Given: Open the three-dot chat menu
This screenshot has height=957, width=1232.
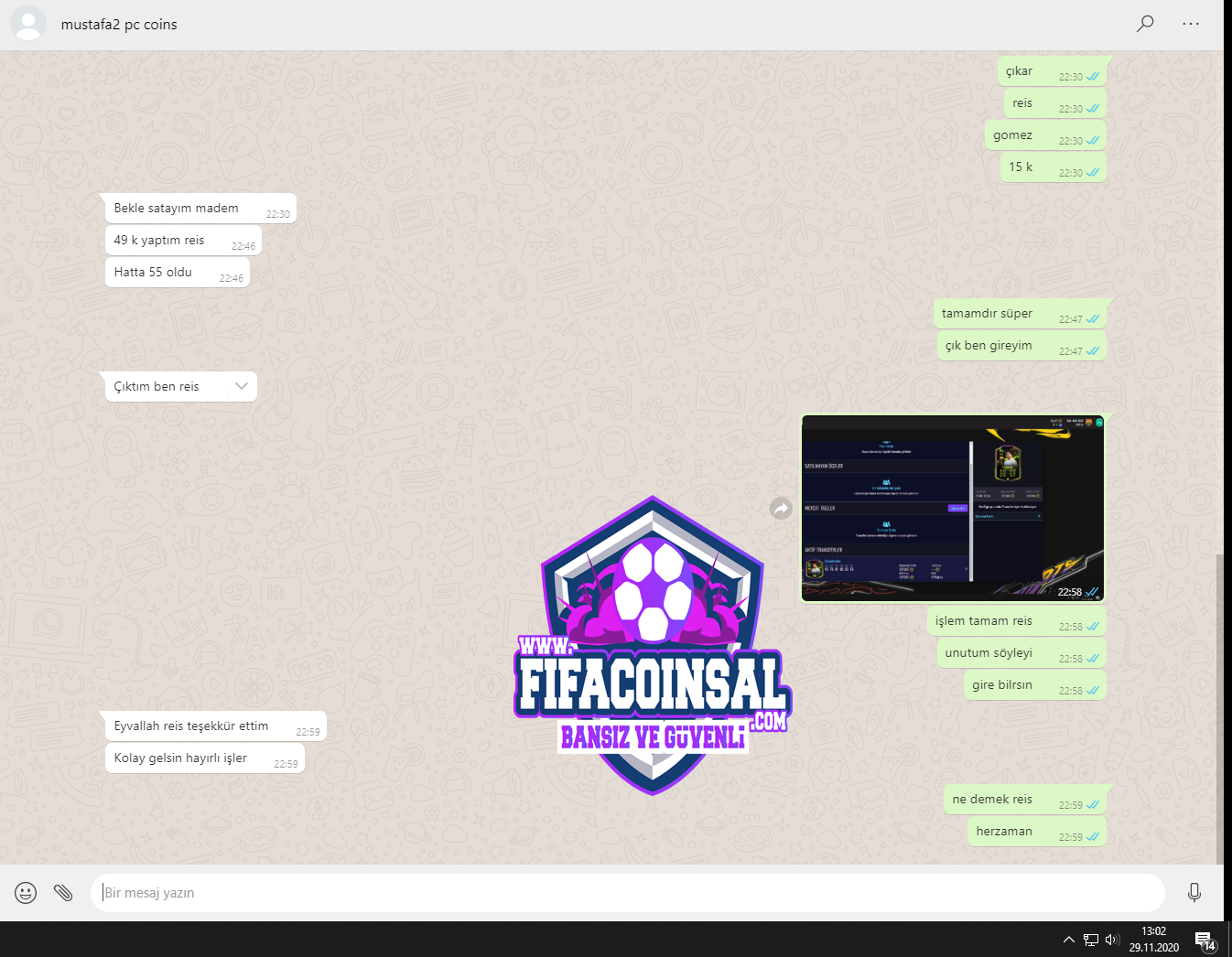Looking at the screenshot, I should tap(1190, 24).
